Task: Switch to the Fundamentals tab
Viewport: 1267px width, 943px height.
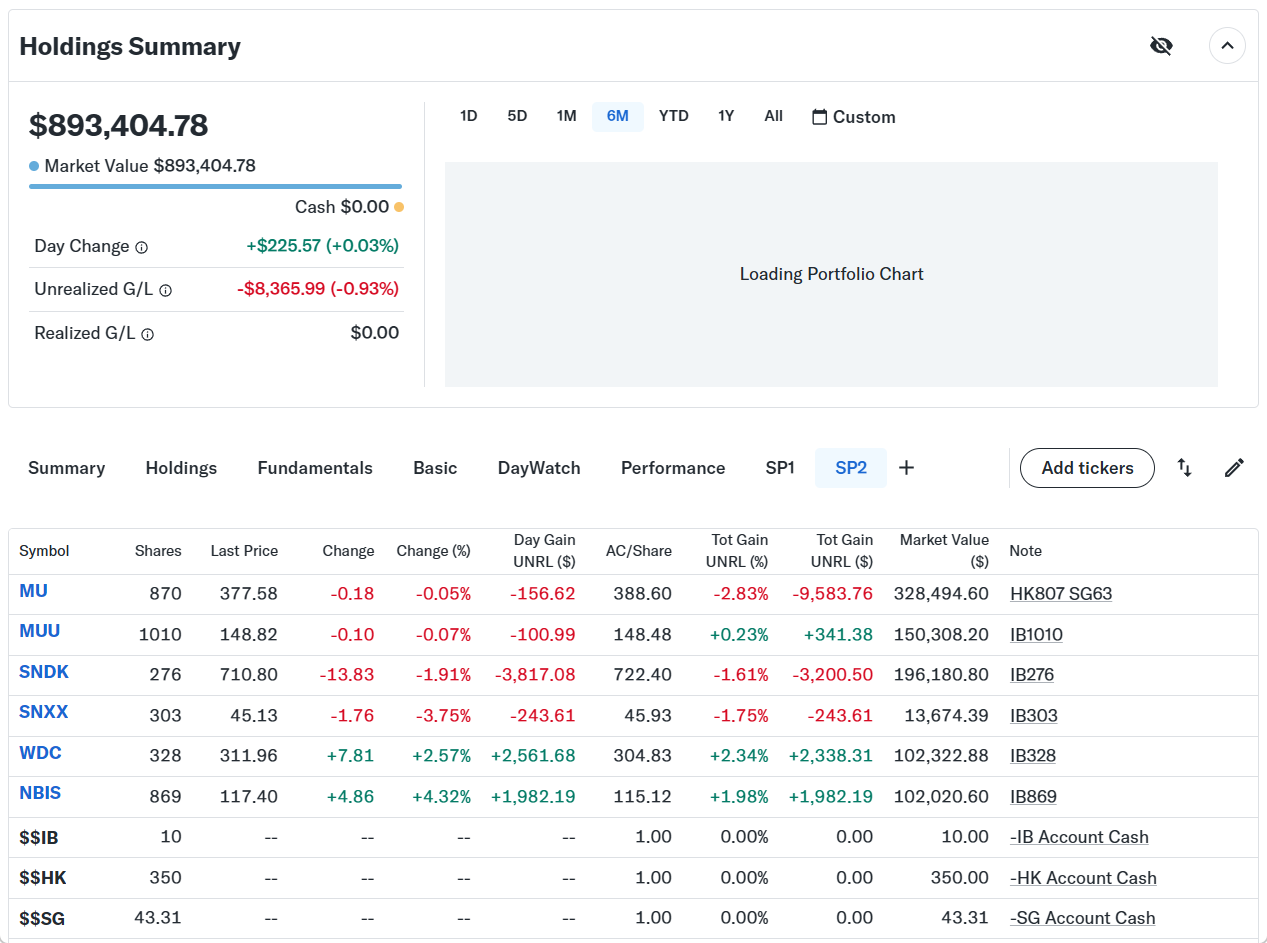Action: [315, 468]
